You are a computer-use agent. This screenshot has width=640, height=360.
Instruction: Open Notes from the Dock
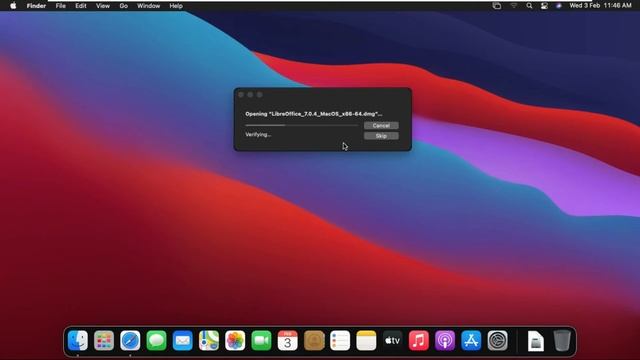coord(366,340)
